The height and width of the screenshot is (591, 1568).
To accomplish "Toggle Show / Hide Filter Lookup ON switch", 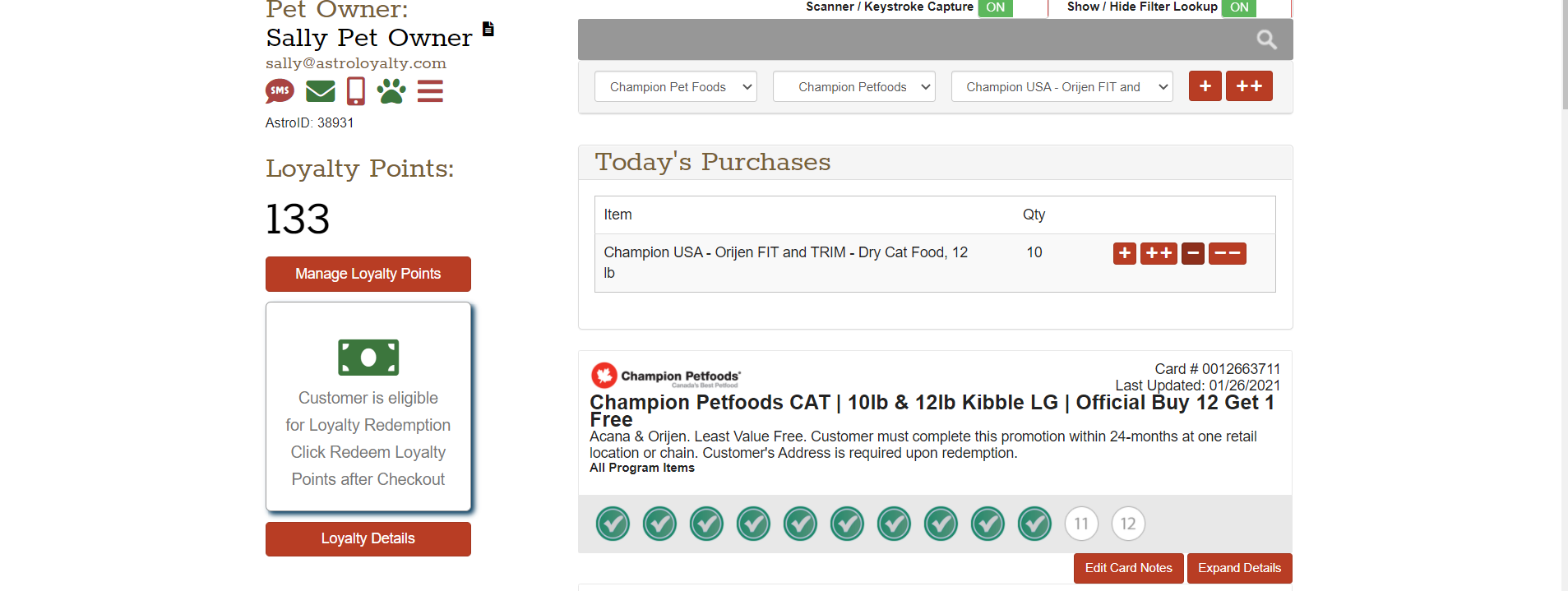I will [x=1239, y=7].
